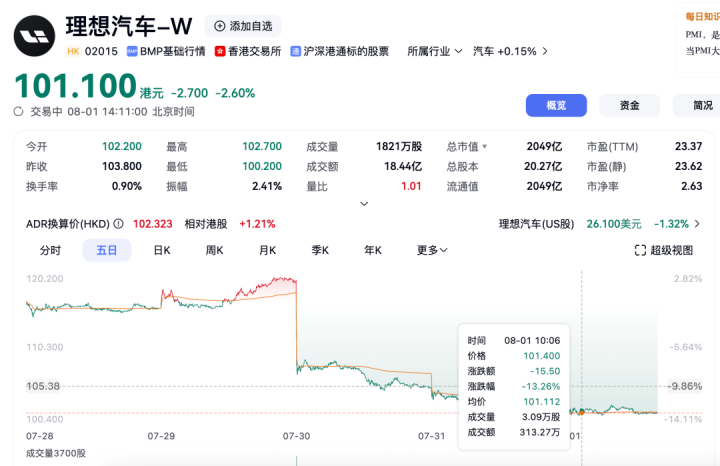
Task: Click the plus icon in 添加自选
Action: pyautogui.click(x=220, y=26)
